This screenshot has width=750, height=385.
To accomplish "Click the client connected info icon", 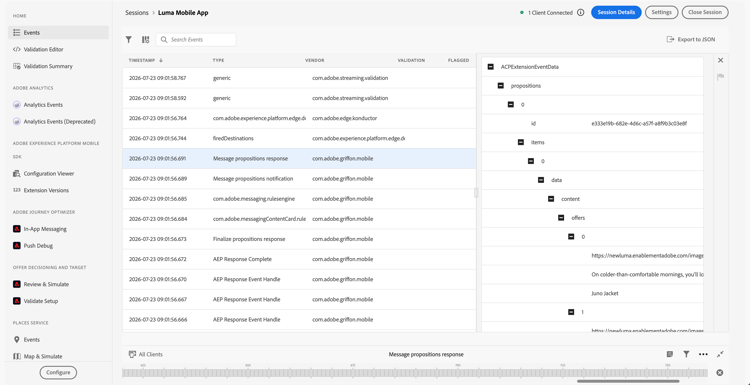I will [x=581, y=13].
